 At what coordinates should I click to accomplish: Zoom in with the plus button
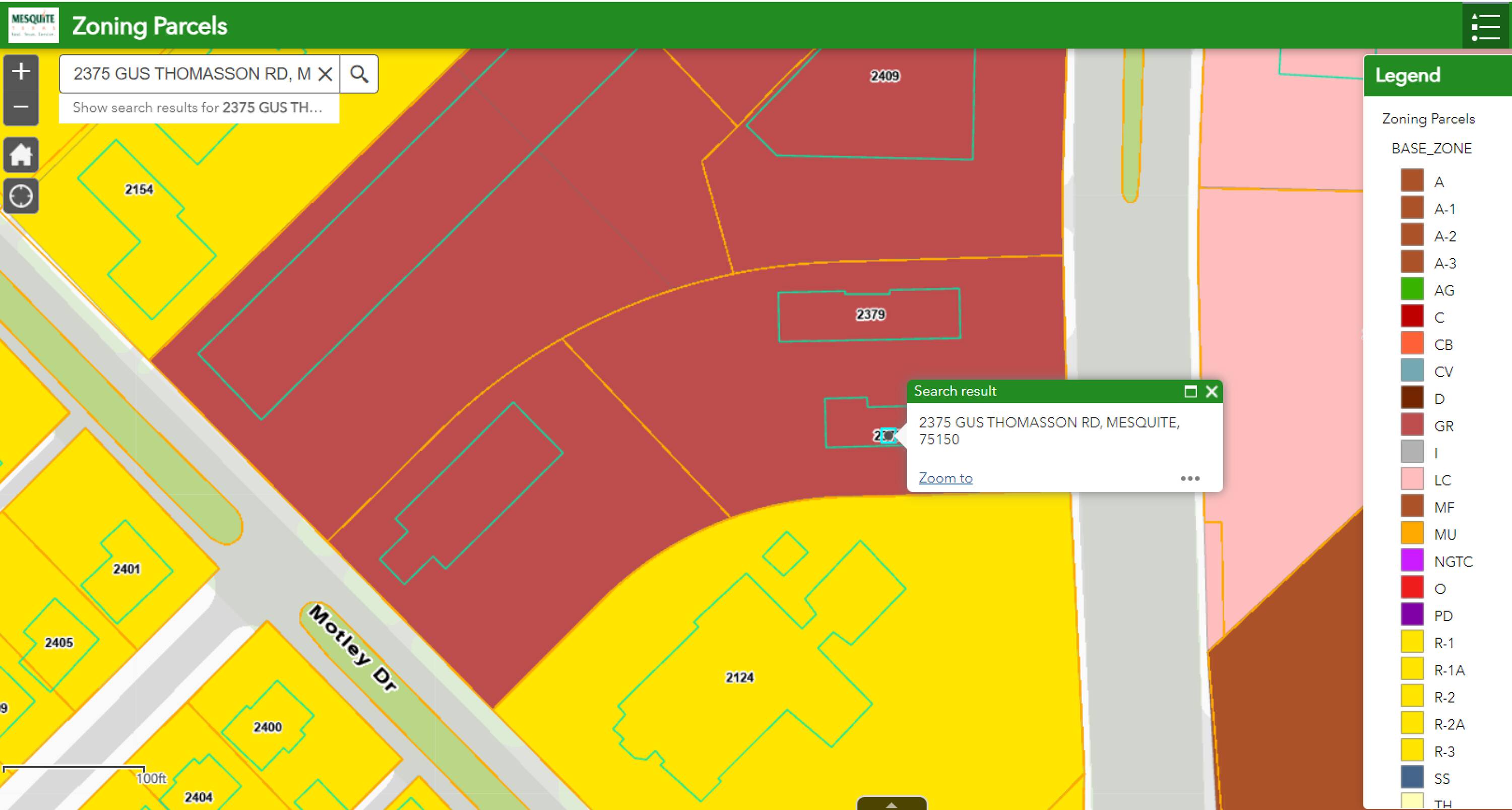(x=21, y=72)
